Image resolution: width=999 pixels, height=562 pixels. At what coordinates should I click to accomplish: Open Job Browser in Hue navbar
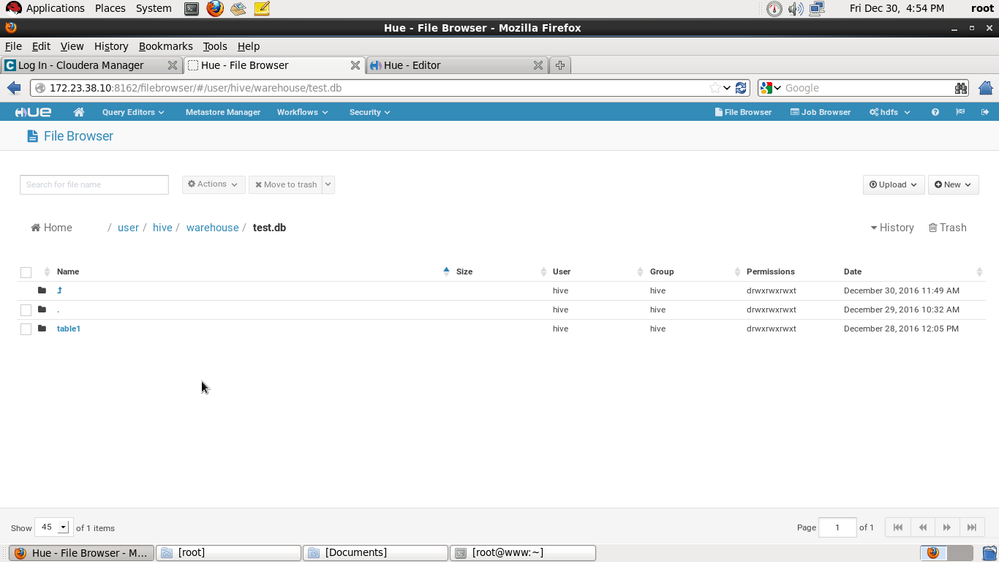(820, 112)
